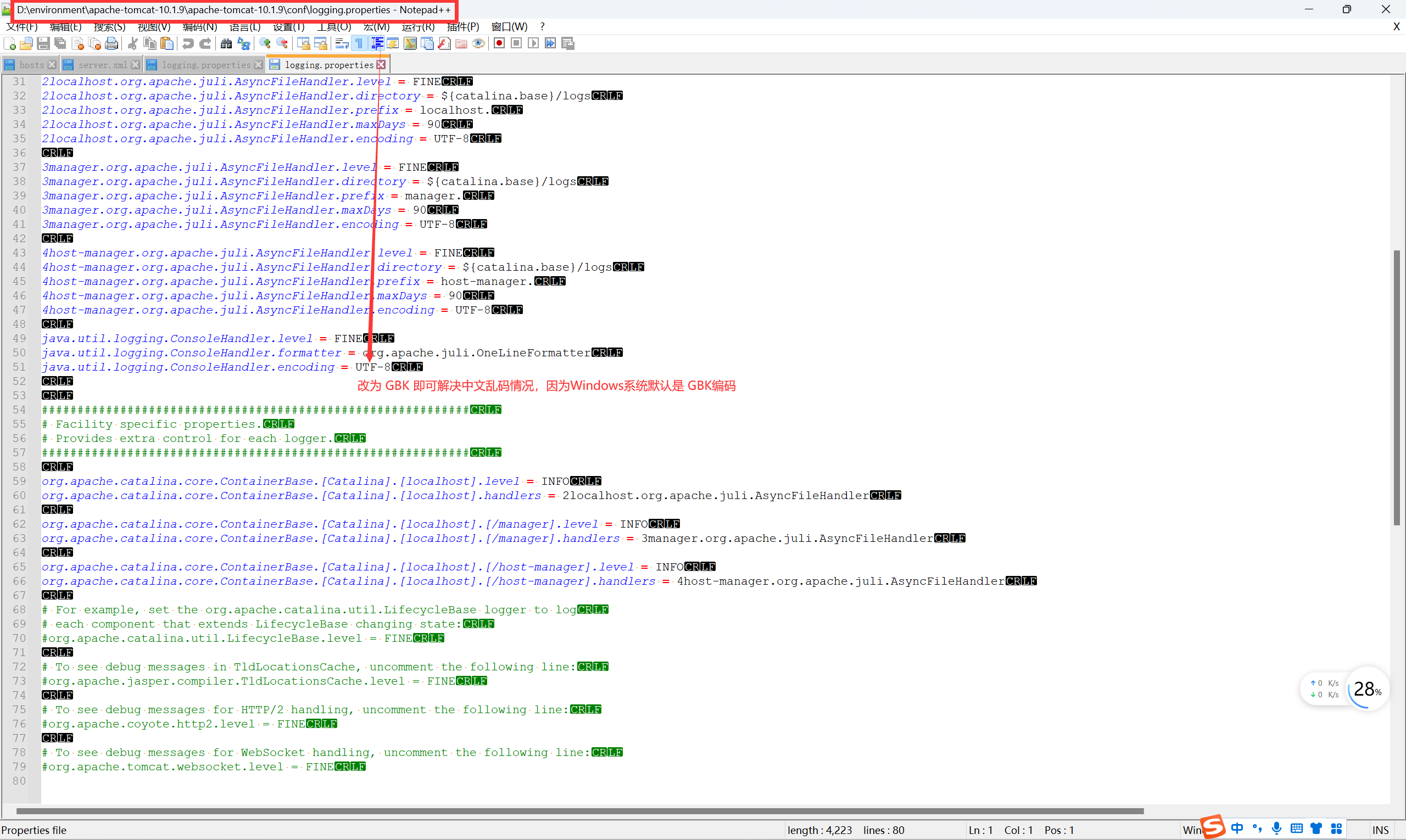Click the INS insert mode indicator
Image resolution: width=1406 pixels, height=840 pixels.
(1381, 830)
